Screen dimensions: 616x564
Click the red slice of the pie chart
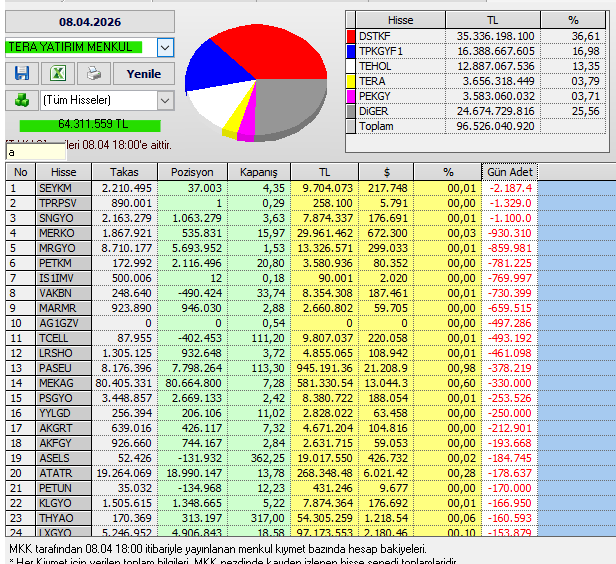tap(275, 51)
